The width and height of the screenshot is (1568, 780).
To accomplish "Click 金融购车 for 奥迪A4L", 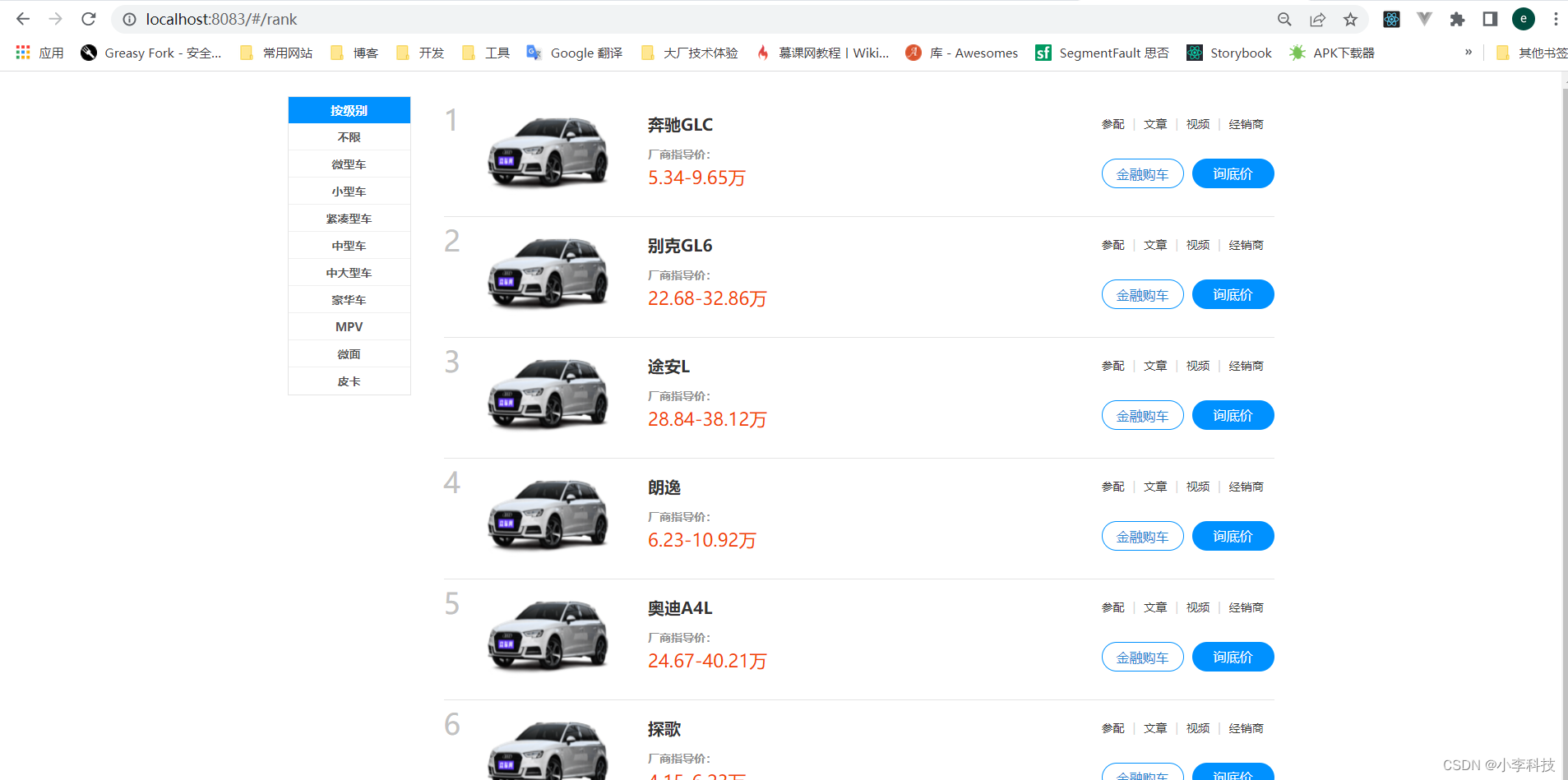I will pyautogui.click(x=1143, y=657).
